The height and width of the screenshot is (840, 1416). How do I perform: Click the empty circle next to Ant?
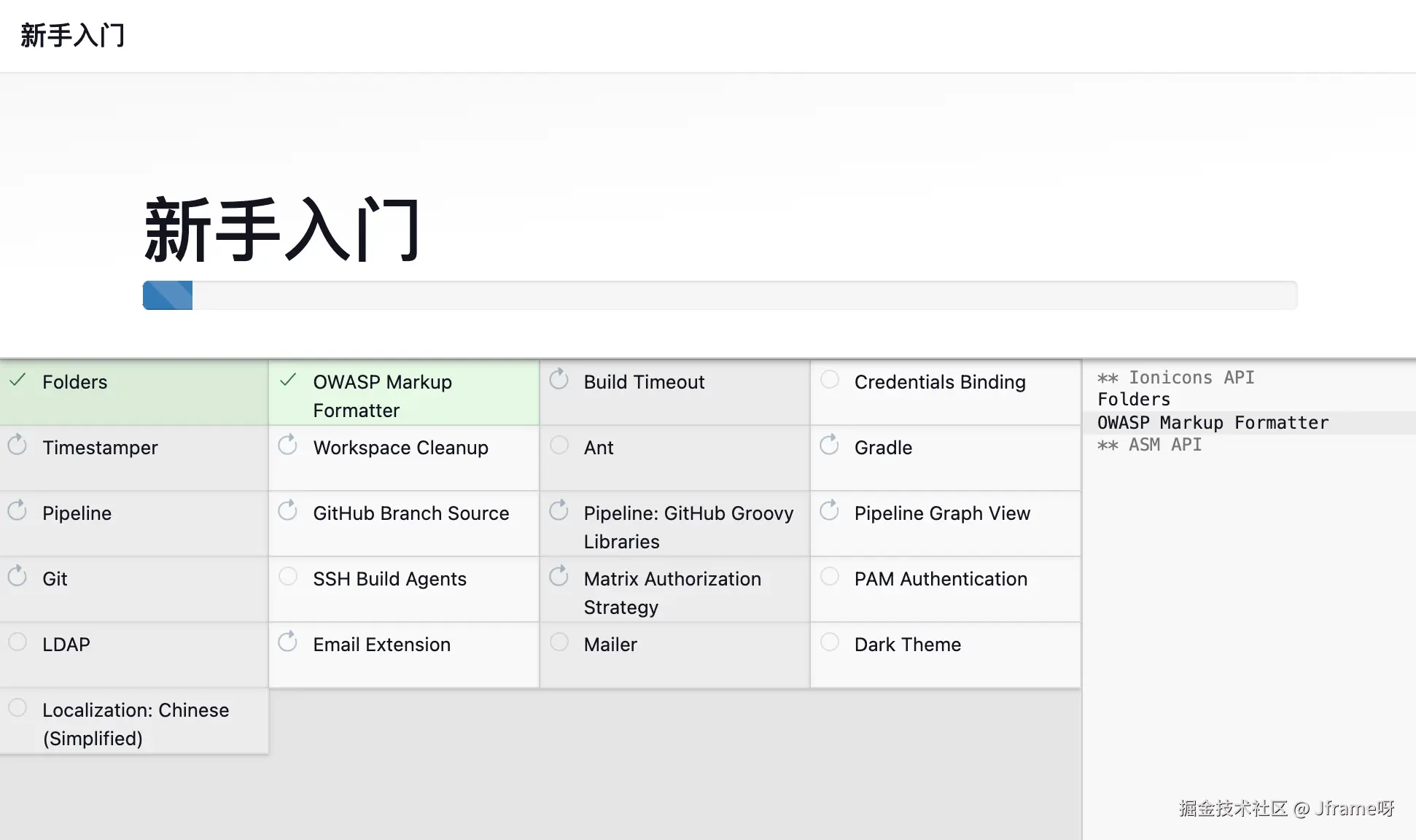(559, 445)
